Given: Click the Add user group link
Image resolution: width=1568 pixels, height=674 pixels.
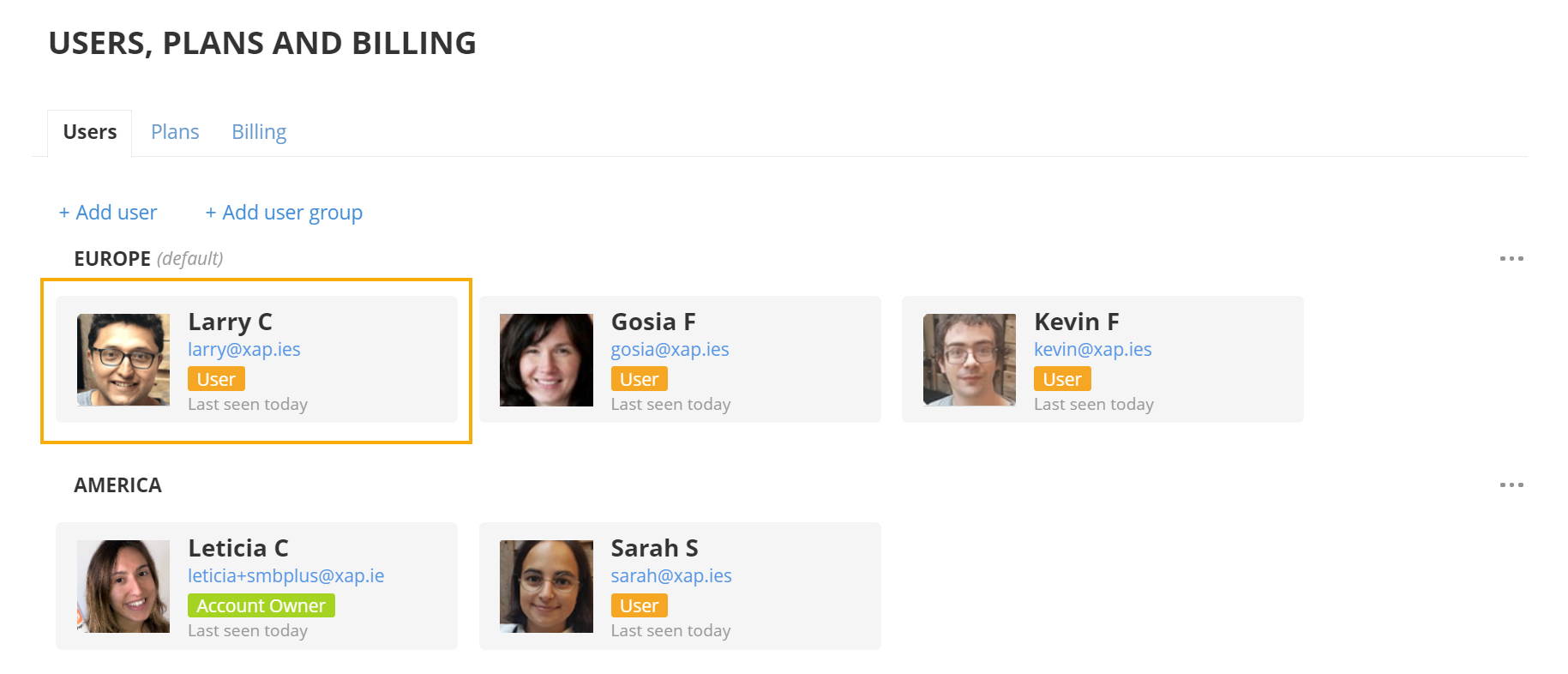Looking at the screenshot, I should click(284, 213).
